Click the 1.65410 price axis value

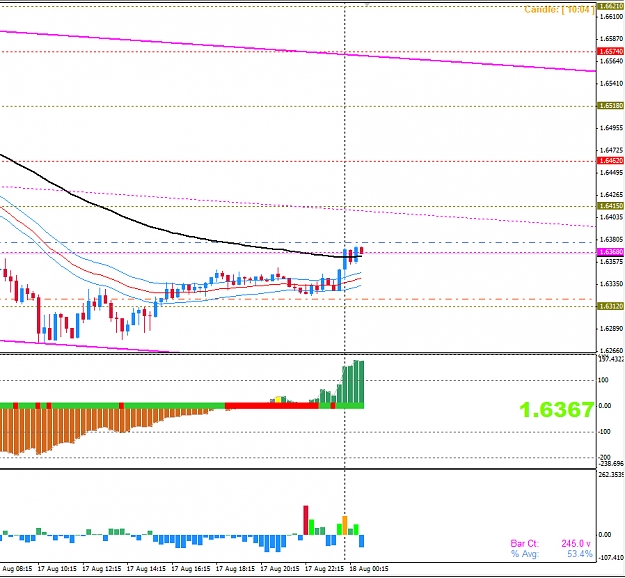[611, 83]
